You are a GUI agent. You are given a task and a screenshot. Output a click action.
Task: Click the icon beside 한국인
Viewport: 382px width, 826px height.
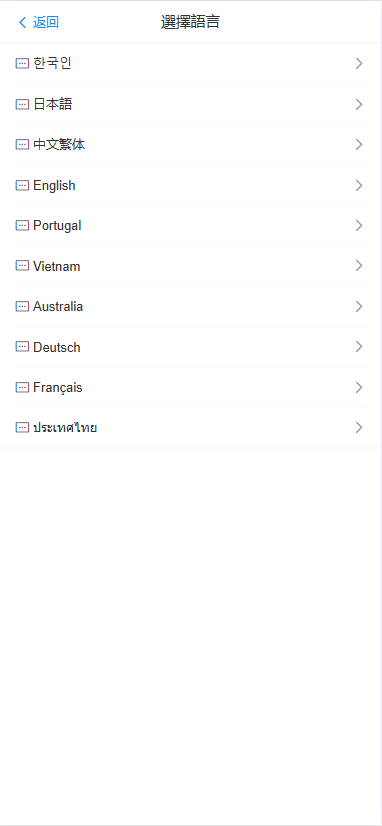22,64
